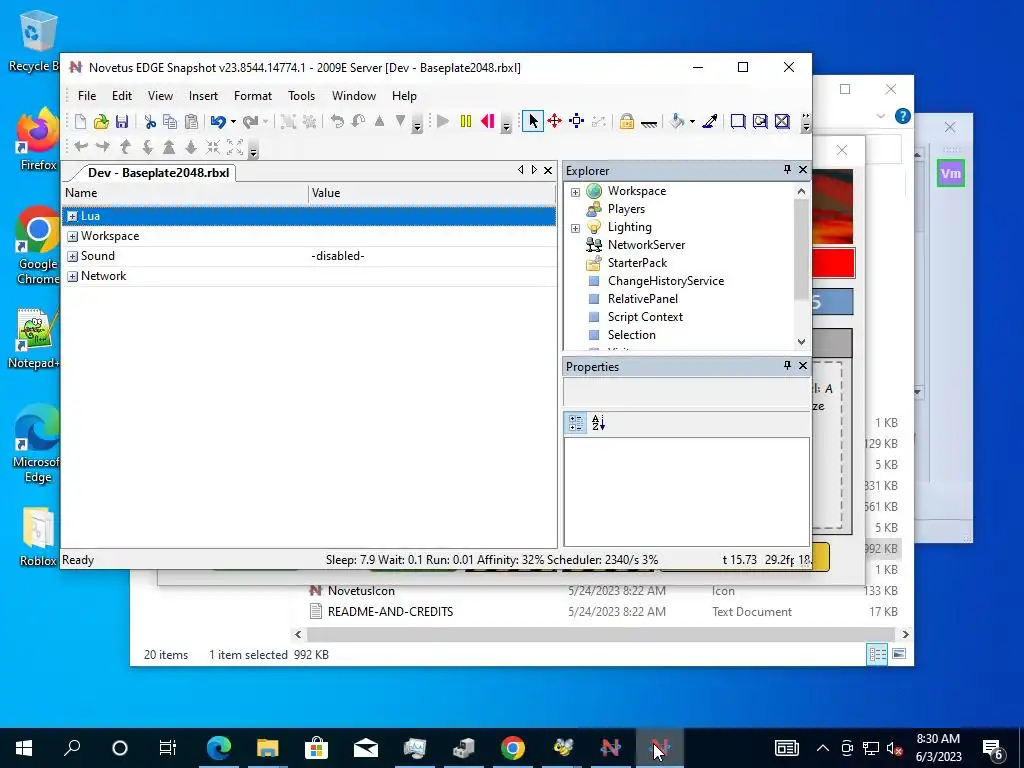This screenshot has width=1024, height=768.
Task: Open the View menu
Action: [x=160, y=96]
